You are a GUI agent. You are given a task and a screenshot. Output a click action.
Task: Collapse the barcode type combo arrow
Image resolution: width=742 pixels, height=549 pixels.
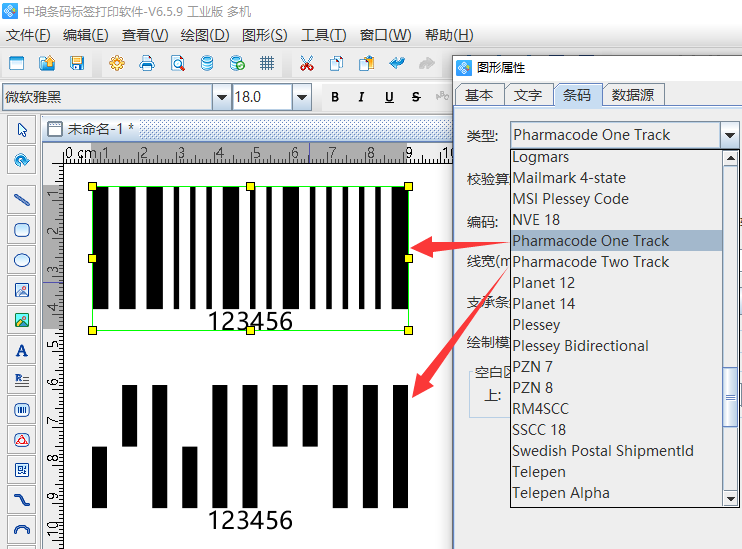click(730, 135)
